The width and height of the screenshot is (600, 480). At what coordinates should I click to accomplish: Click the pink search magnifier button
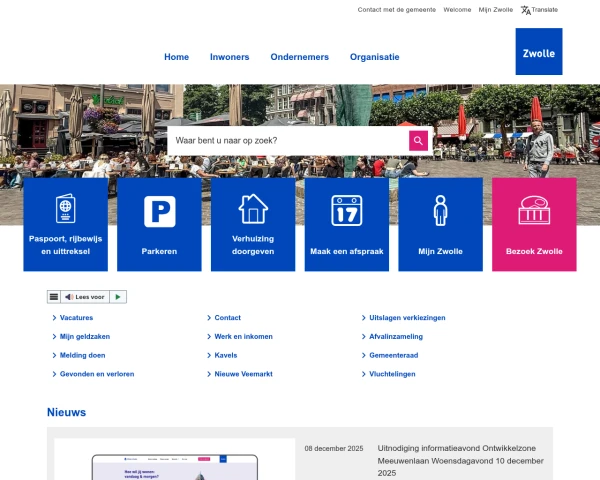click(418, 140)
